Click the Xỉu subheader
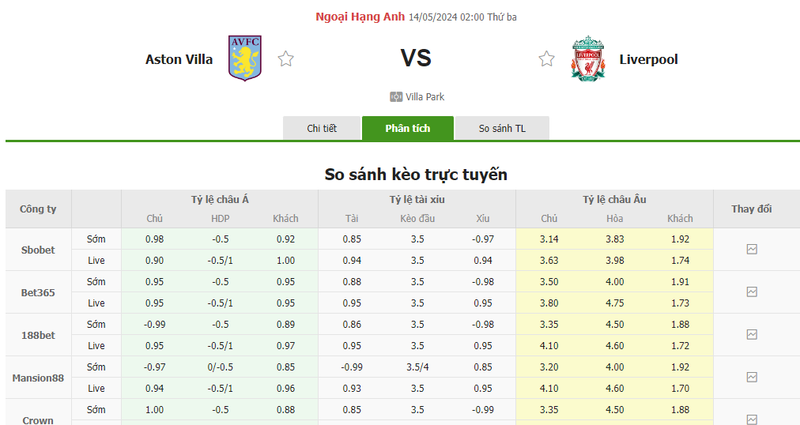 pos(483,218)
